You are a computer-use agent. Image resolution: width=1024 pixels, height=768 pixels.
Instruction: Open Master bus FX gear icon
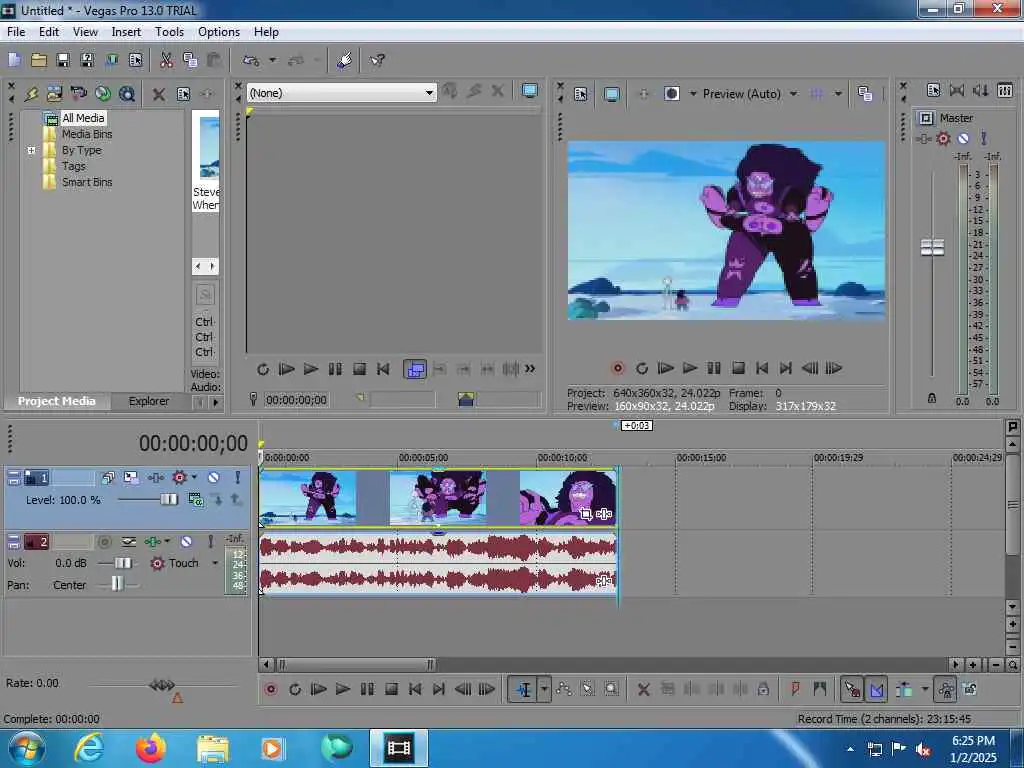click(x=943, y=138)
